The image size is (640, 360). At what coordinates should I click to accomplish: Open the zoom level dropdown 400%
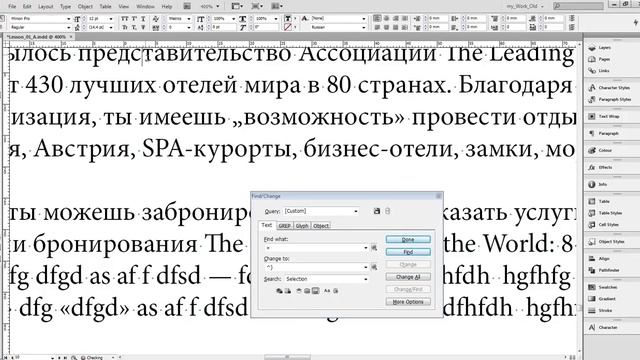[x=210, y=7]
